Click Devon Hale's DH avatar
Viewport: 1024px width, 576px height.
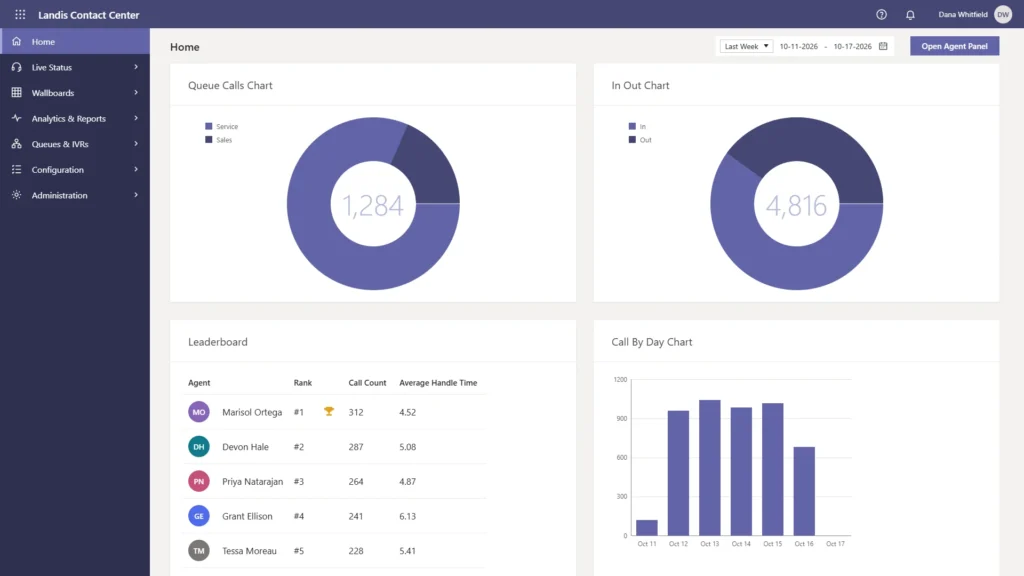pos(199,447)
